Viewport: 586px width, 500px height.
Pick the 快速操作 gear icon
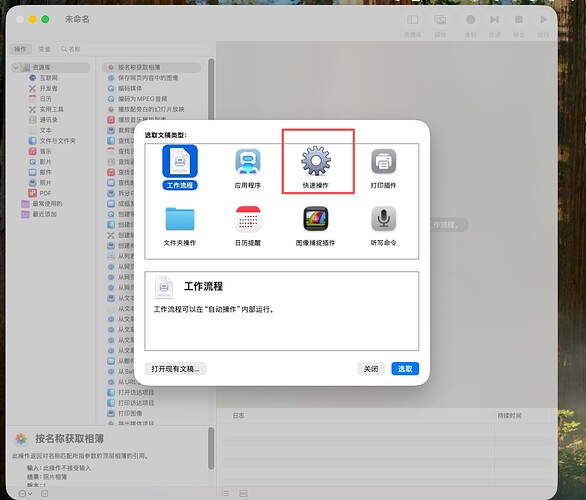click(x=316, y=161)
